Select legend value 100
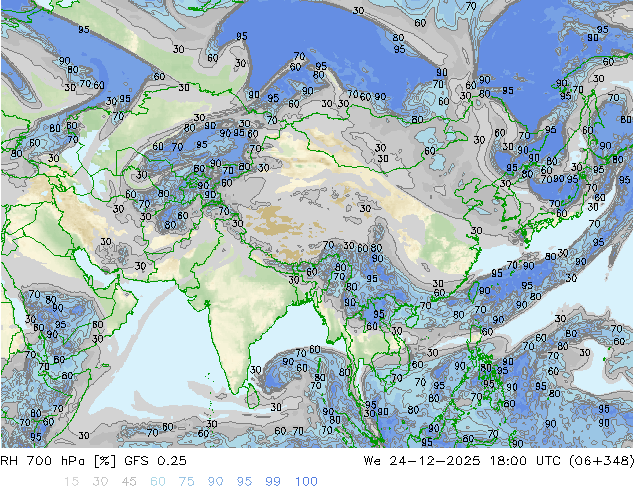This screenshot has height=490, width=634. tap(306, 482)
